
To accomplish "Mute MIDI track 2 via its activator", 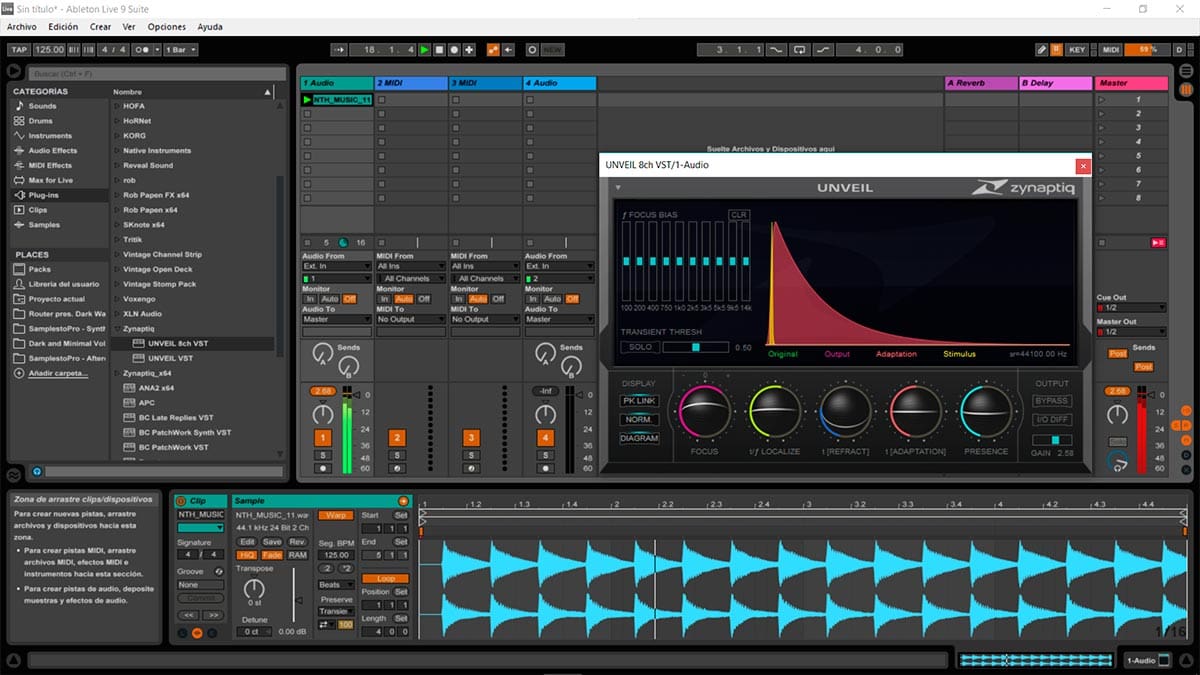I will (x=397, y=438).
